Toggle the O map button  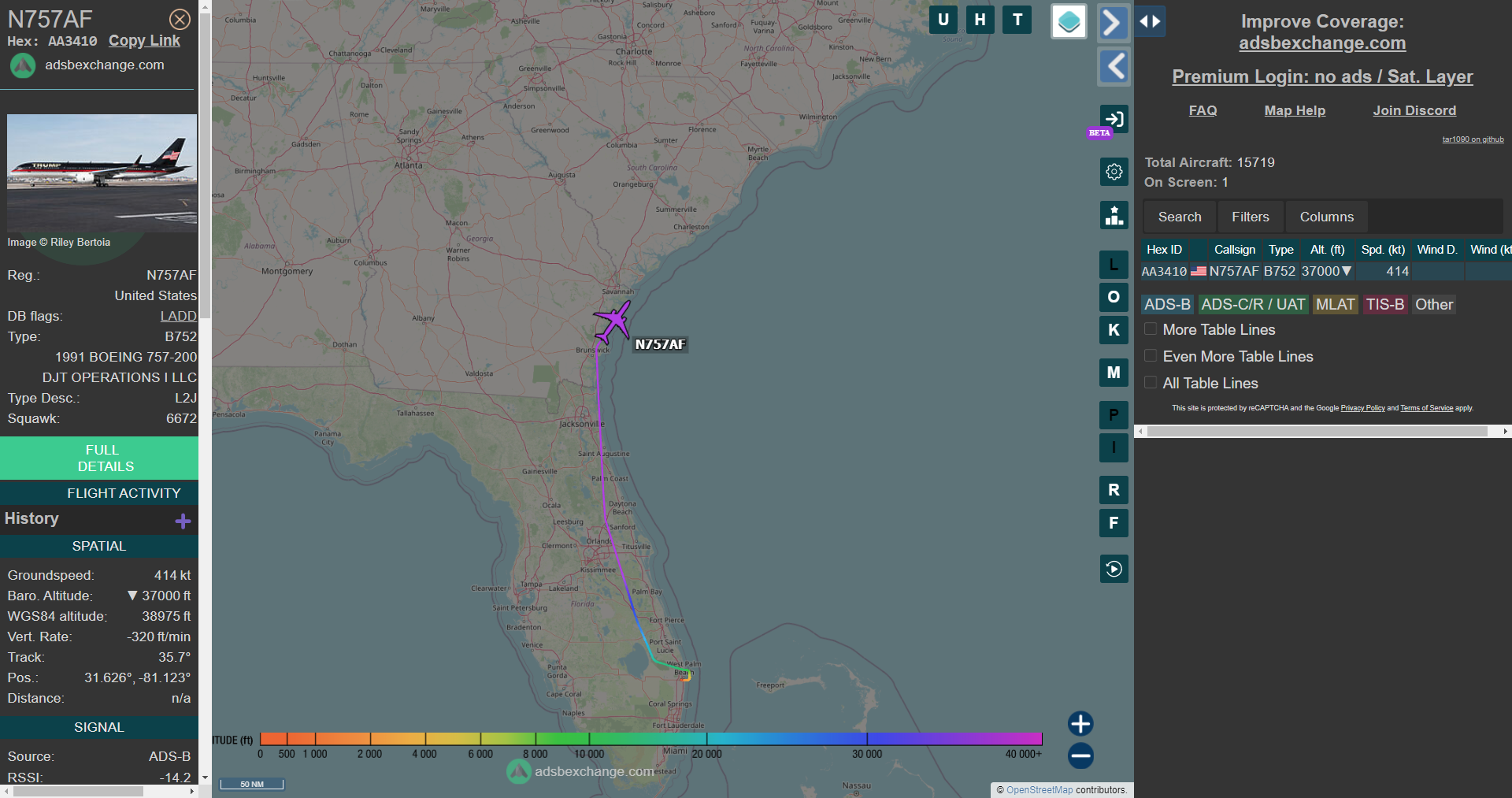(1114, 297)
